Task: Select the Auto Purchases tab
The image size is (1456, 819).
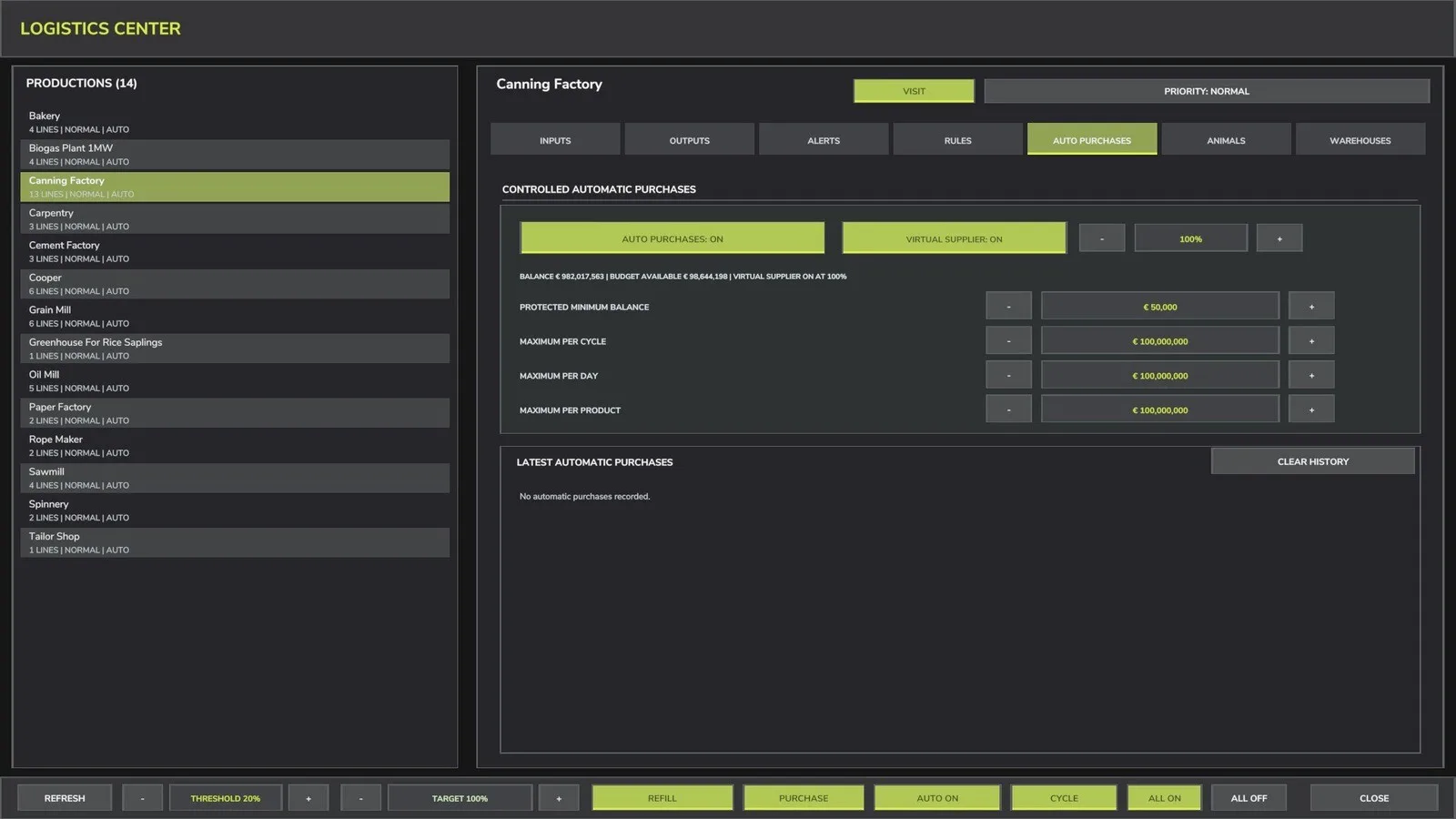Action: [1092, 139]
